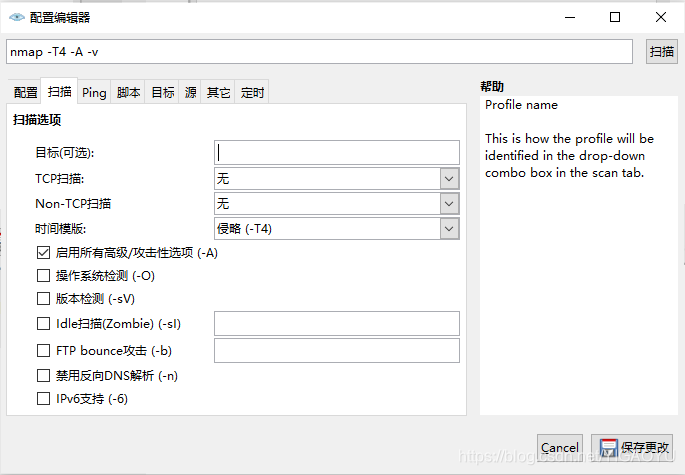685x475 pixels.
Task: Open the TCP扫描 dropdown arrow
Action: [449, 179]
